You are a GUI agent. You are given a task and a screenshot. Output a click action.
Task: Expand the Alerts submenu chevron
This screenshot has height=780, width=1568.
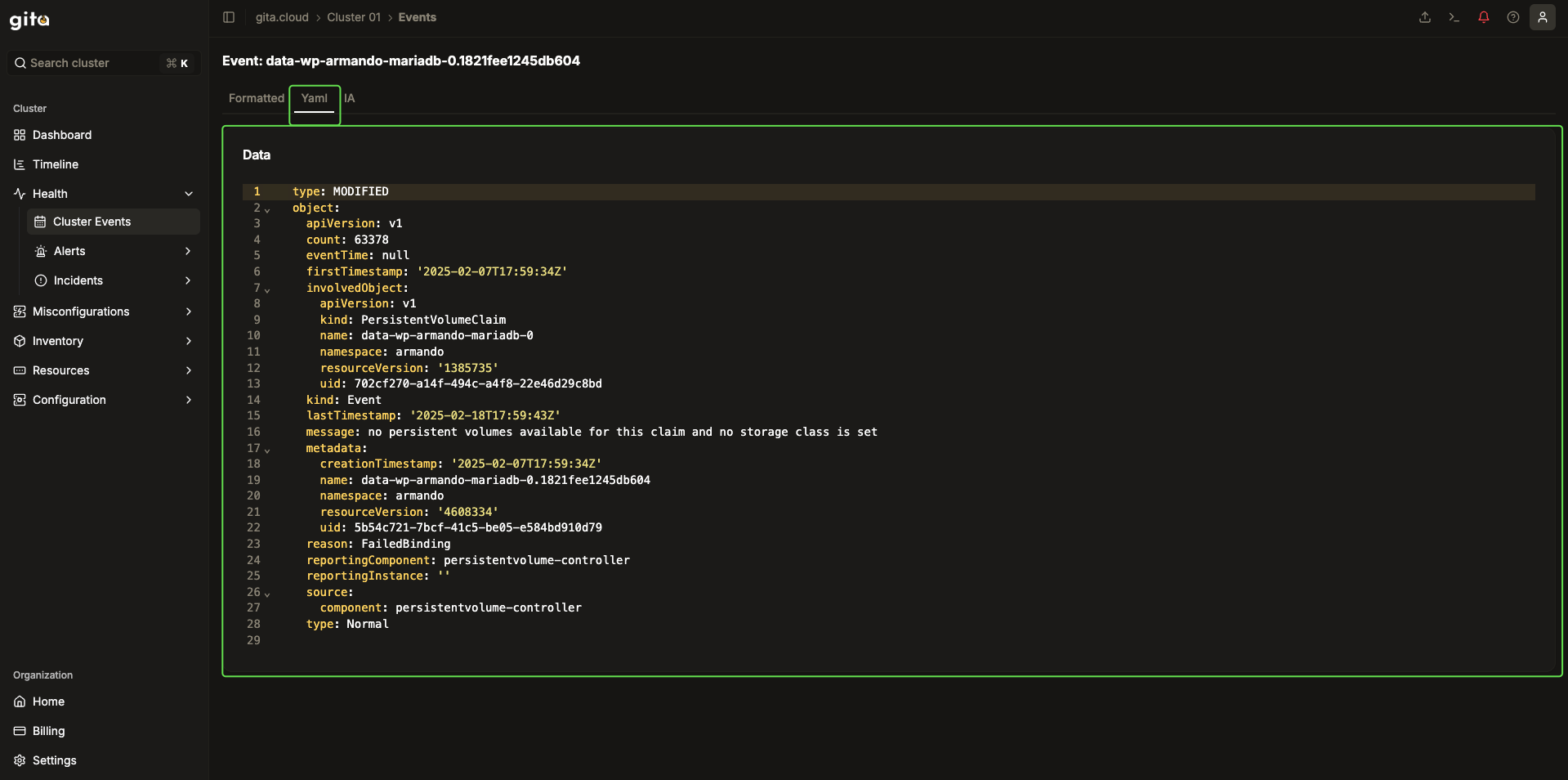188,251
